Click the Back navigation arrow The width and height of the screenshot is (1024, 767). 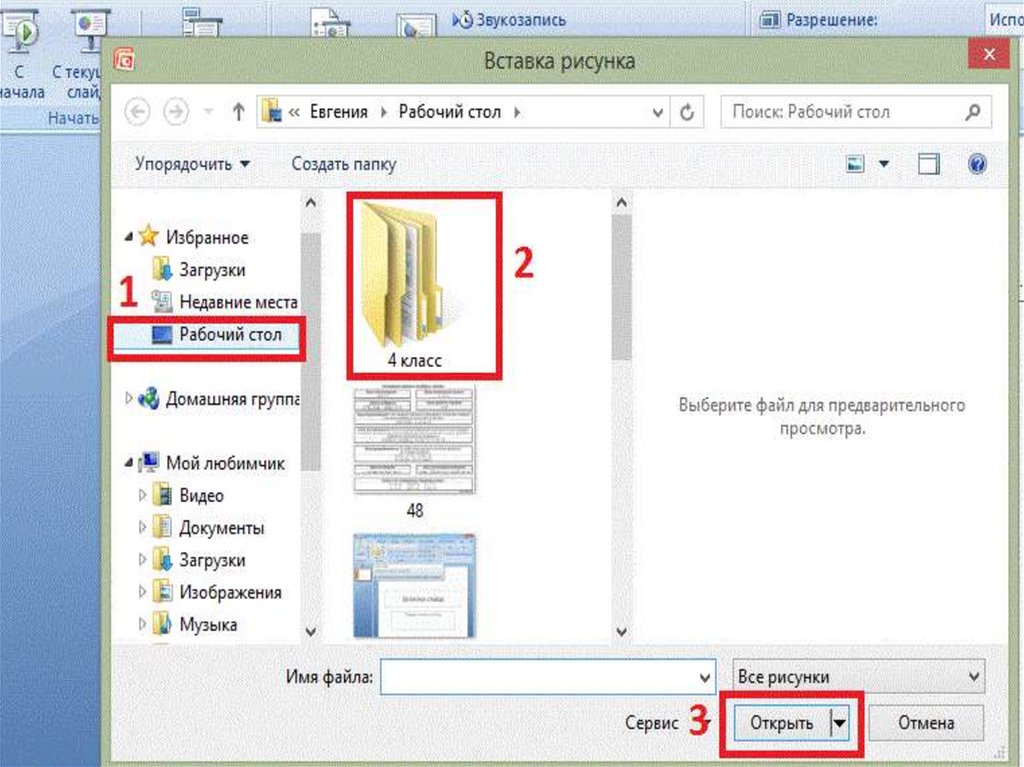coord(137,112)
